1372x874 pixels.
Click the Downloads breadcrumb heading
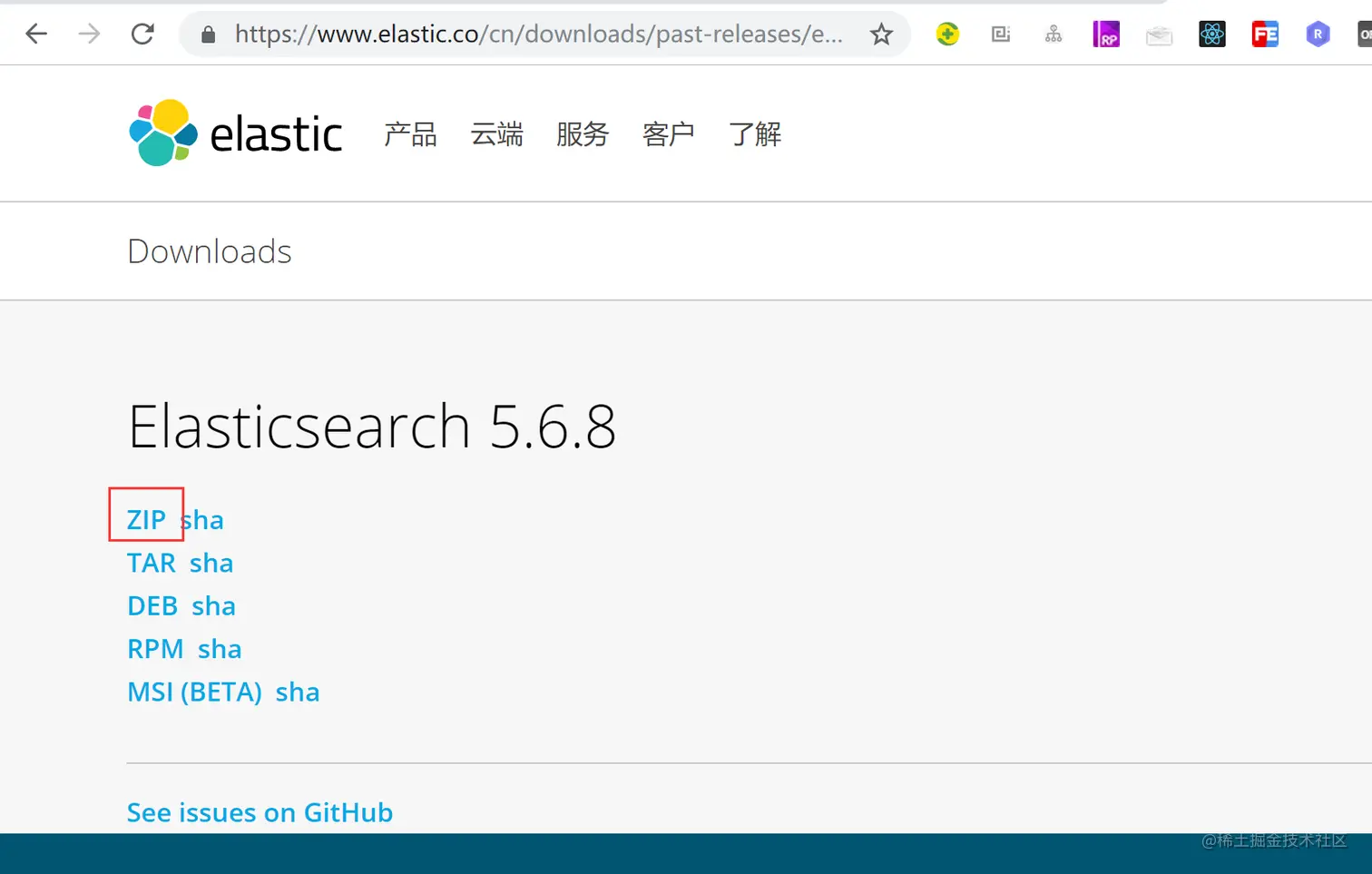(210, 251)
